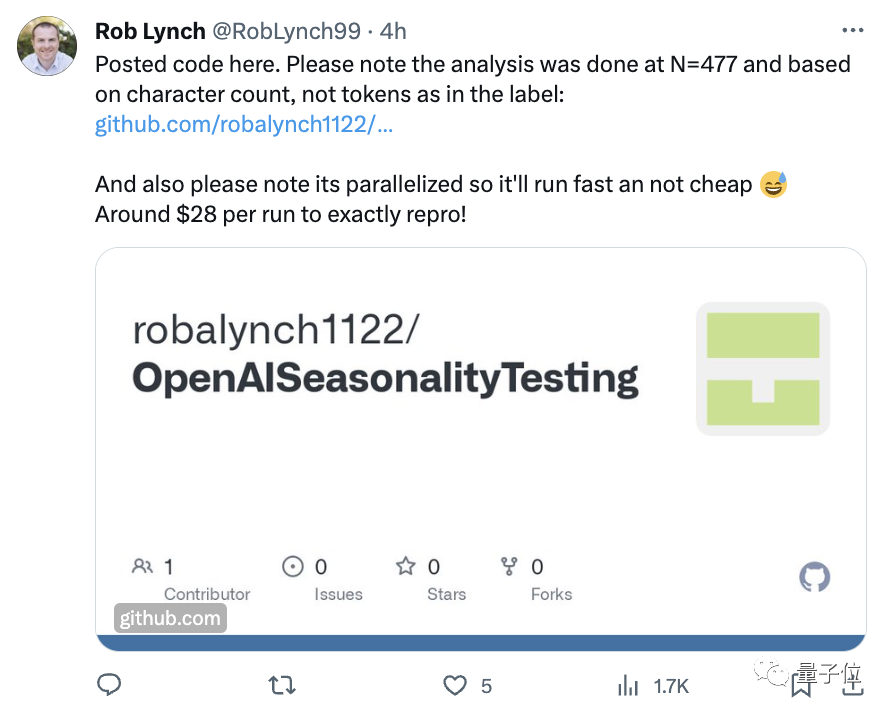This screenshot has width=890, height=712.
Task: Bookmark this tweet
Action: click(801, 685)
